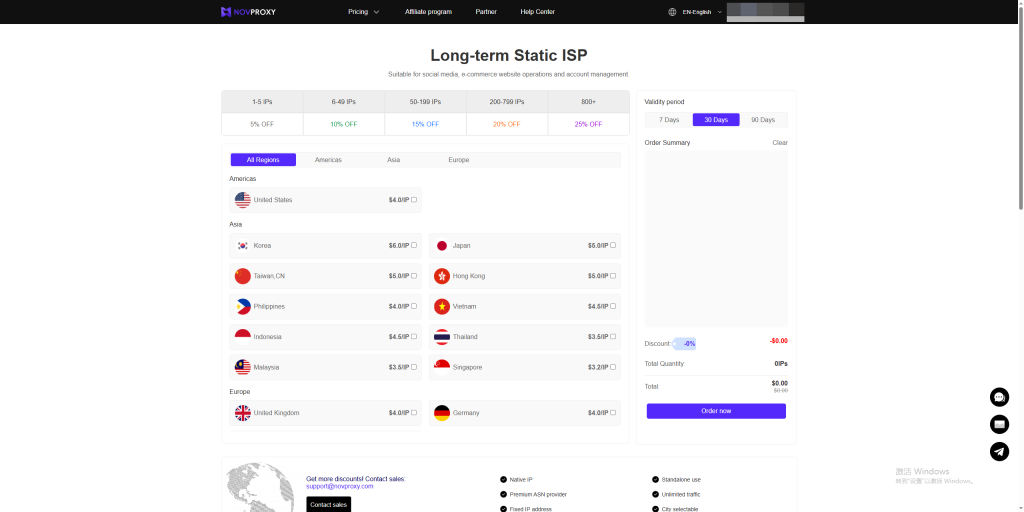Click the Germany flag icon
The image size is (1024, 512).
(x=442, y=413)
